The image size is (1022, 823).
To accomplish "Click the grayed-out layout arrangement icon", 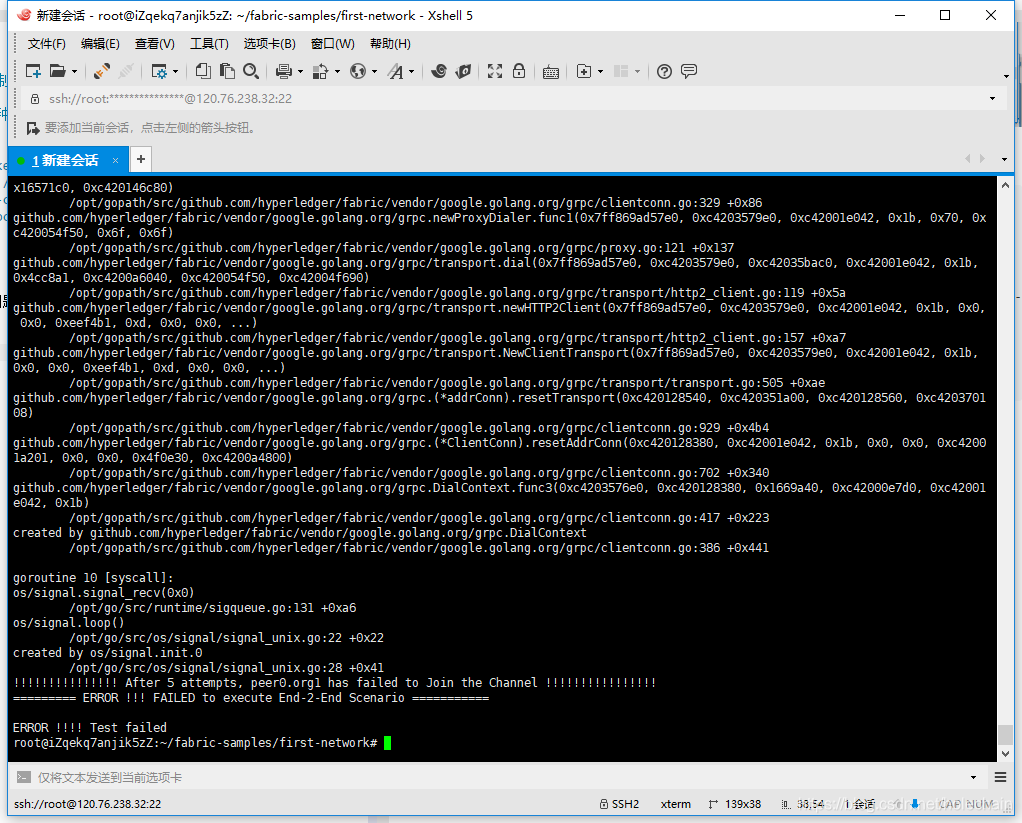I will pyautogui.click(x=621, y=71).
